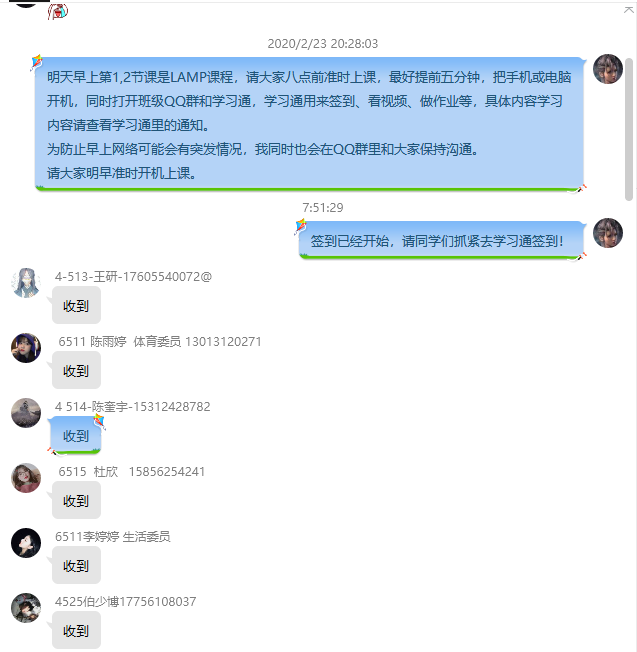Select the 签到已经开始 sign-in reminder message
Screen dimensions: 637x652
click(x=441, y=240)
